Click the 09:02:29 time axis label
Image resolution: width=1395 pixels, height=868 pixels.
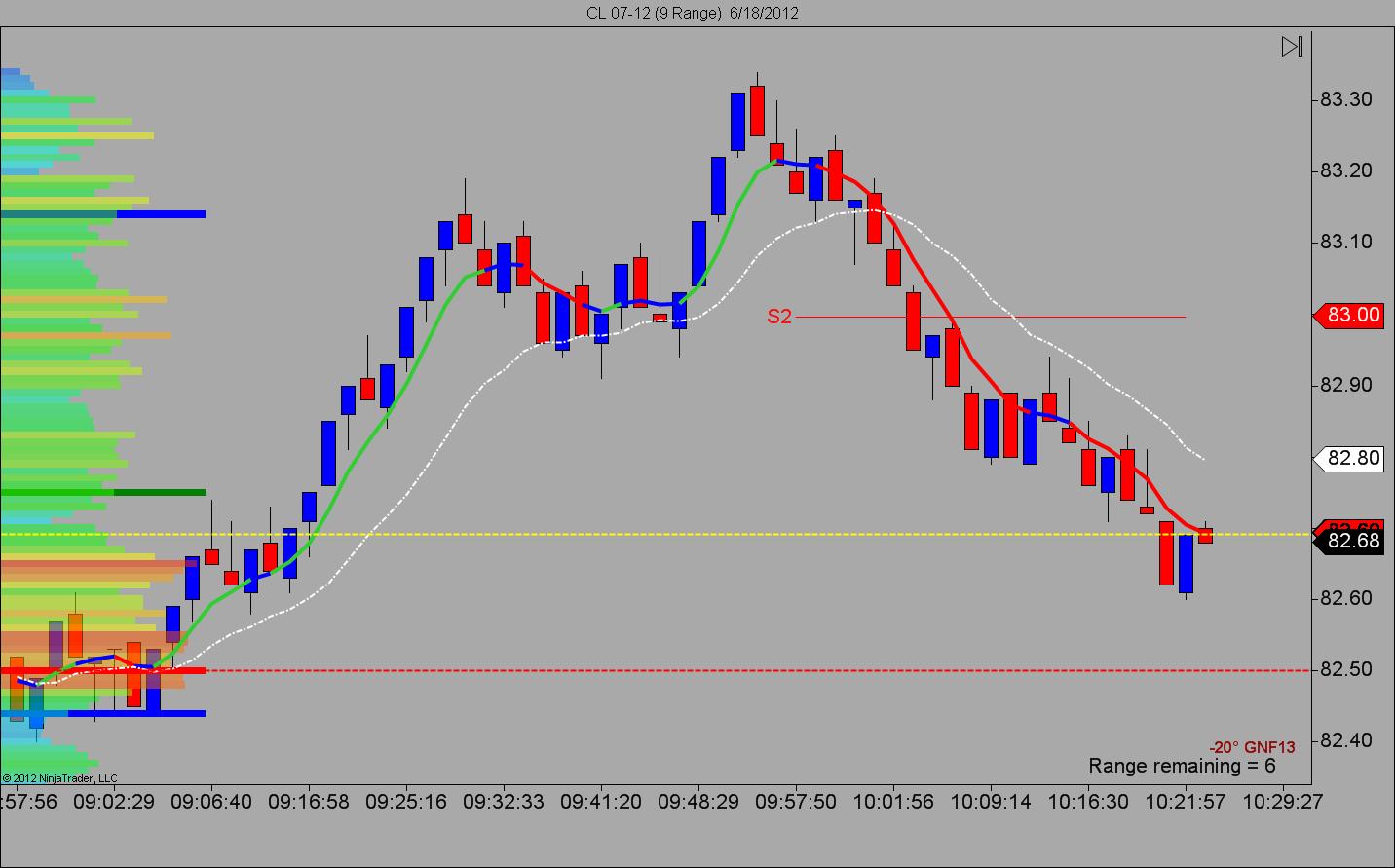click(x=114, y=802)
